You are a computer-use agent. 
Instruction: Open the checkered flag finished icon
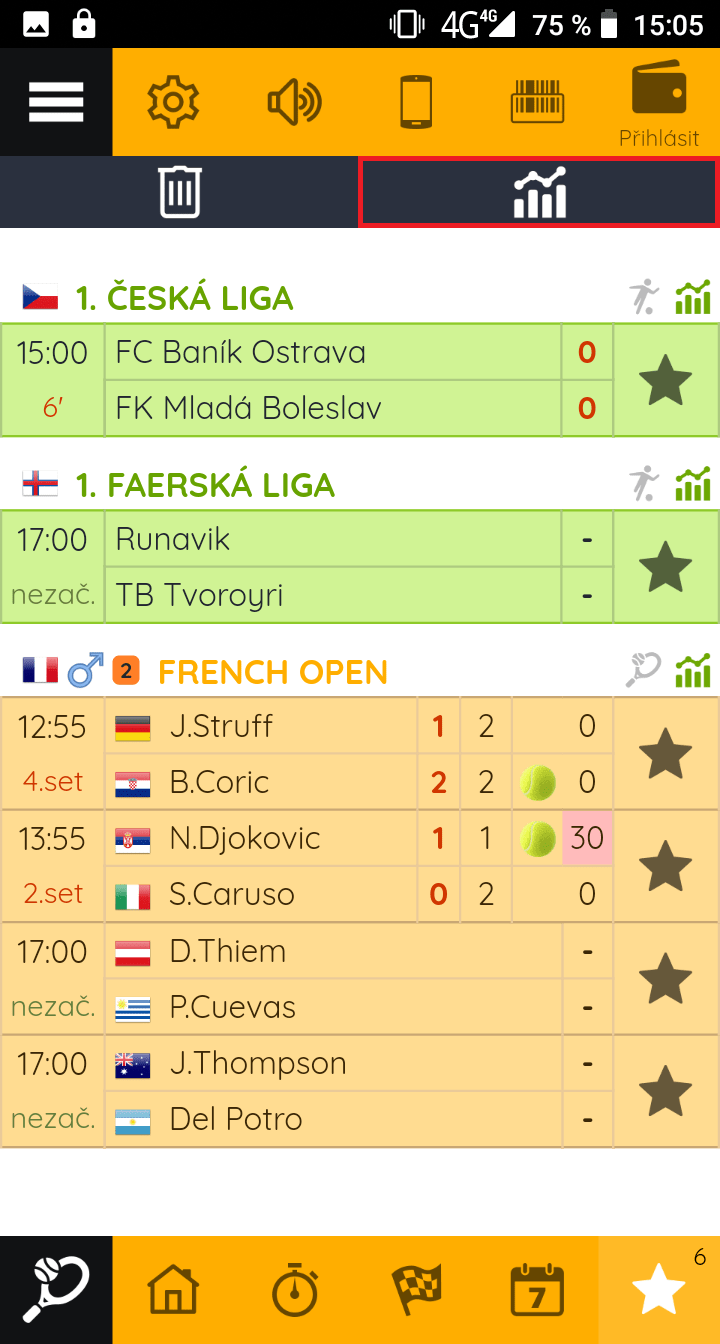tap(416, 1290)
